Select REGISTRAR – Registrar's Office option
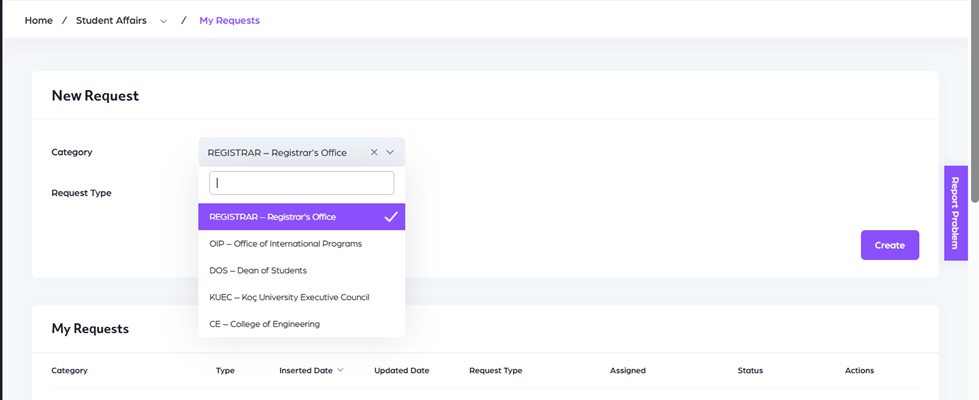Screen dimensions: 979x400 pos(273,216)
